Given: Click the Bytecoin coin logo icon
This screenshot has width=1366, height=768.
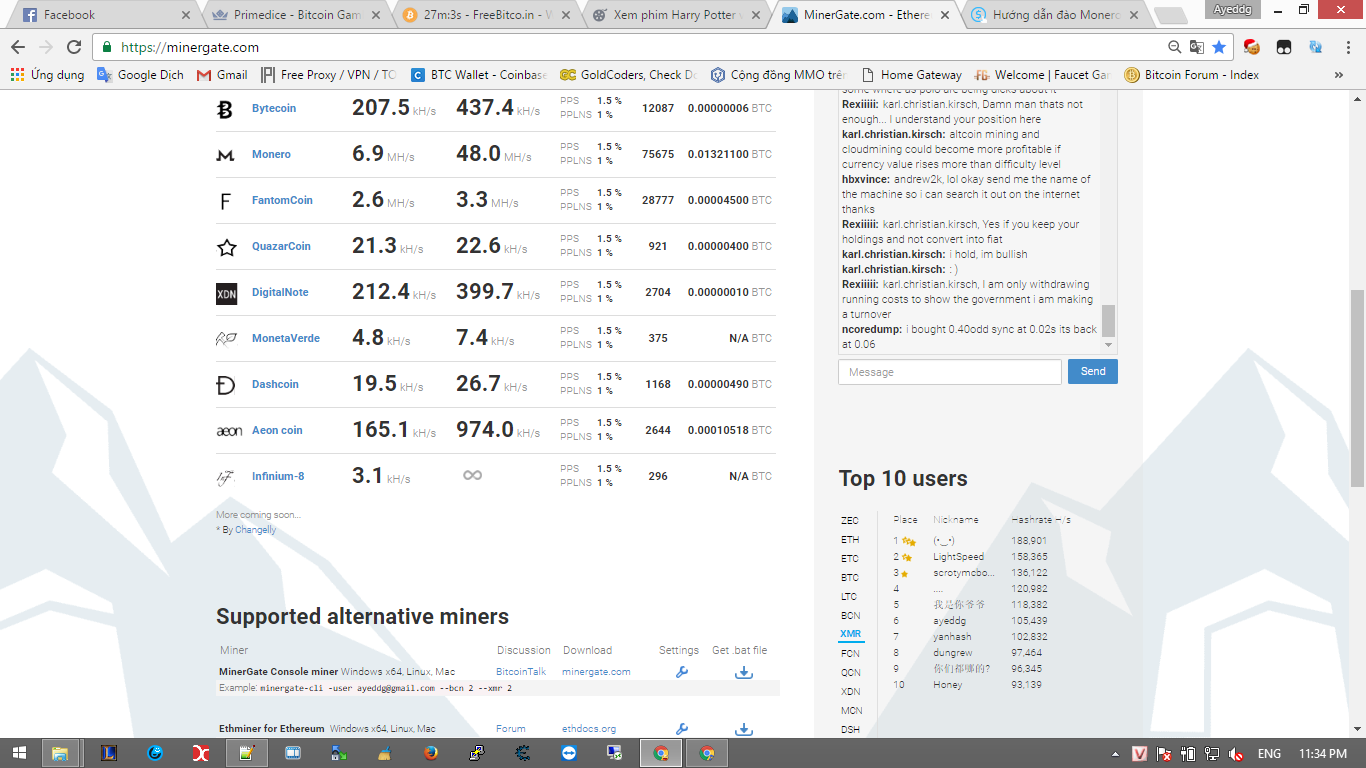Looking at the screenshot, I should click(x=225, y=109).
